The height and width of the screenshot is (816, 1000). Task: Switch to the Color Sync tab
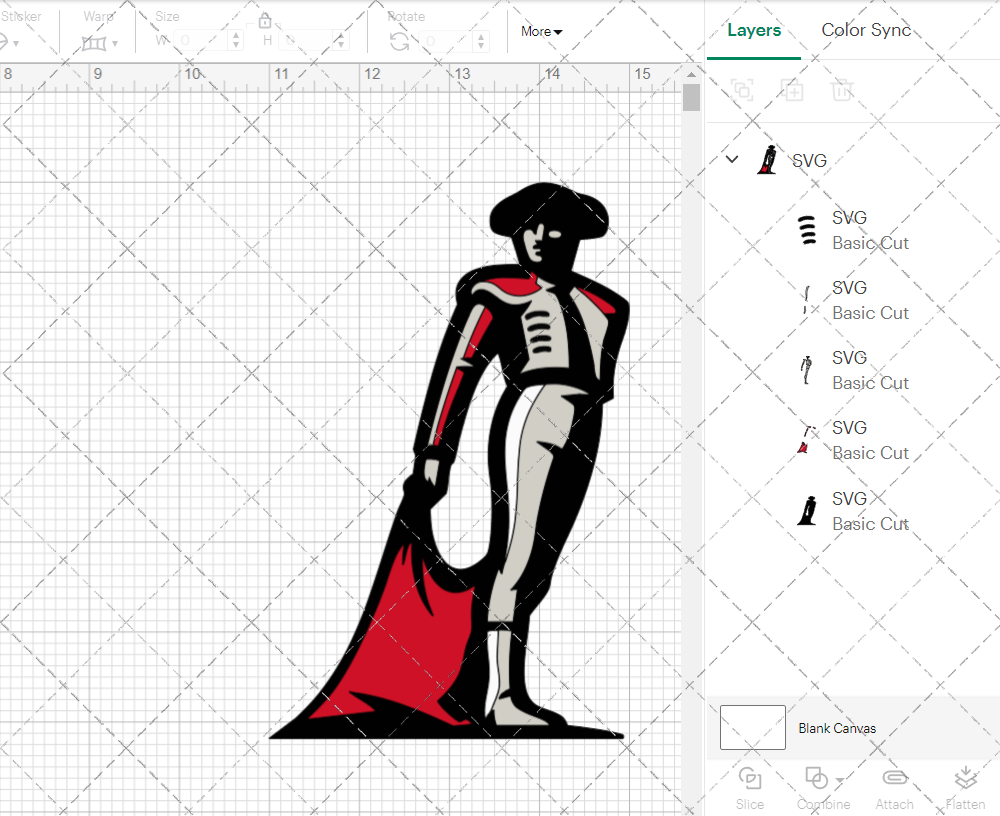point(866,30)
